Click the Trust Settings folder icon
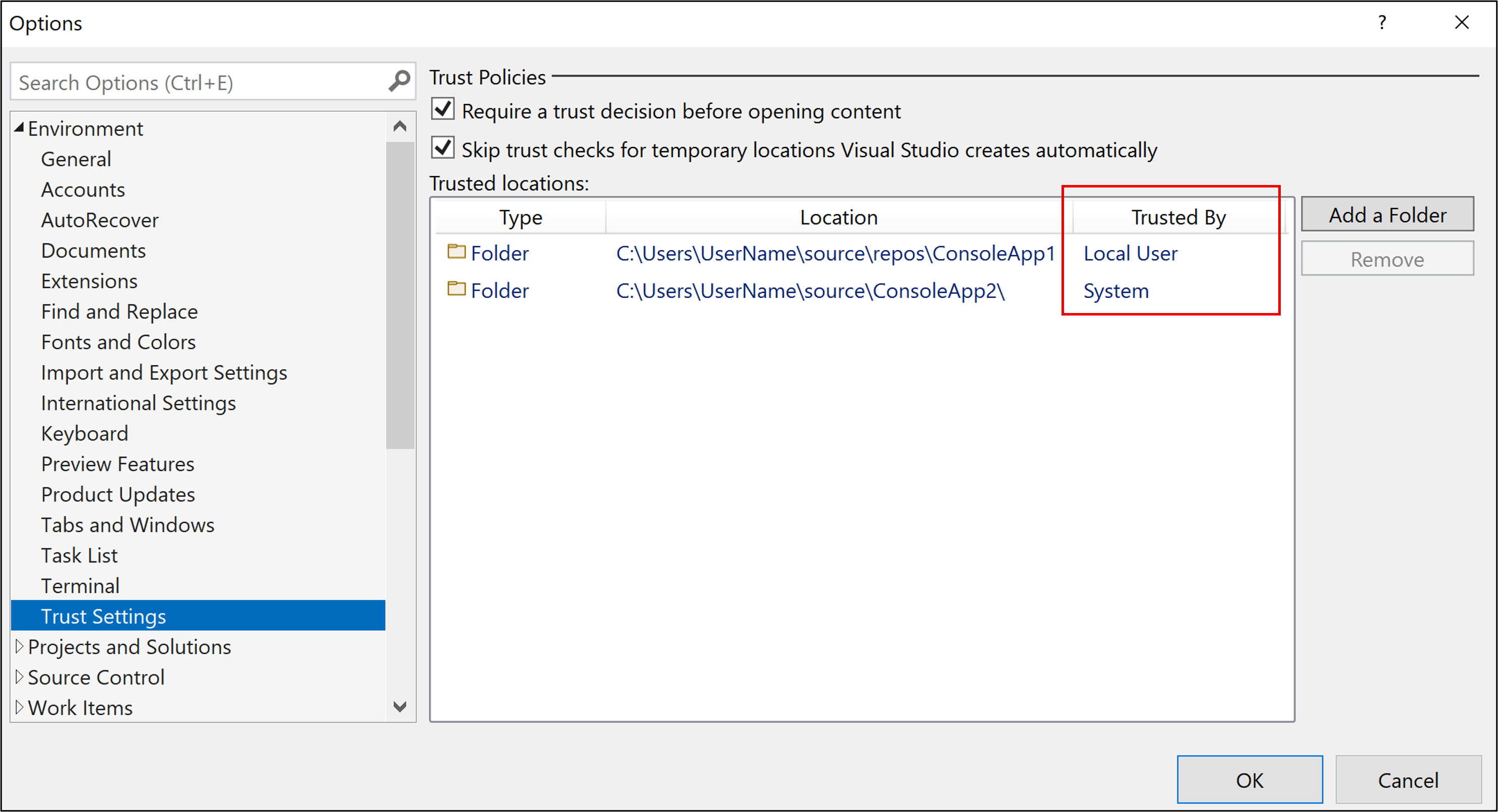This screenshot has height=812, width=1498. point(456,254)
